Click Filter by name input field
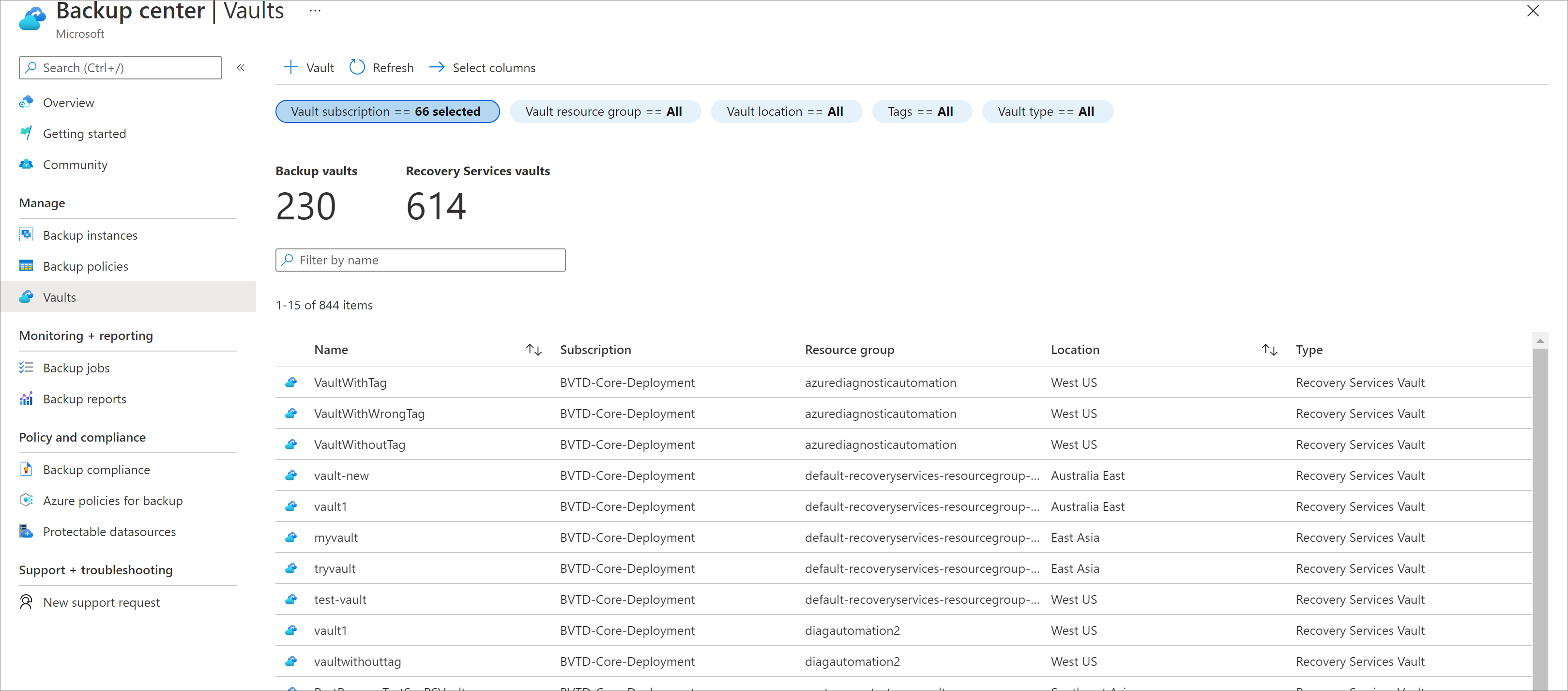This screenshot has width=1568, height=691. [421, 260]
